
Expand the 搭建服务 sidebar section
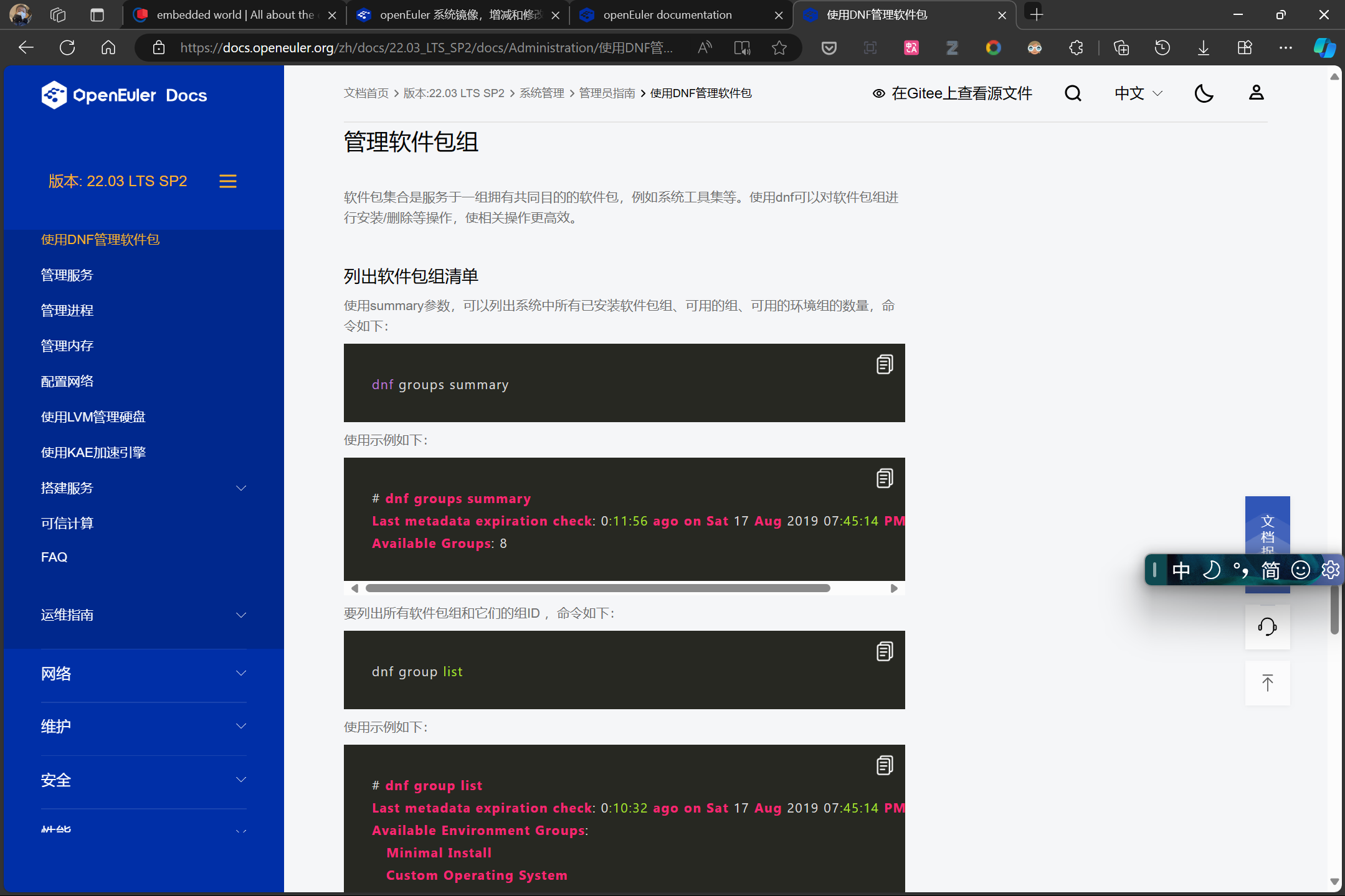pyautogui.click(x=240, y=488)
